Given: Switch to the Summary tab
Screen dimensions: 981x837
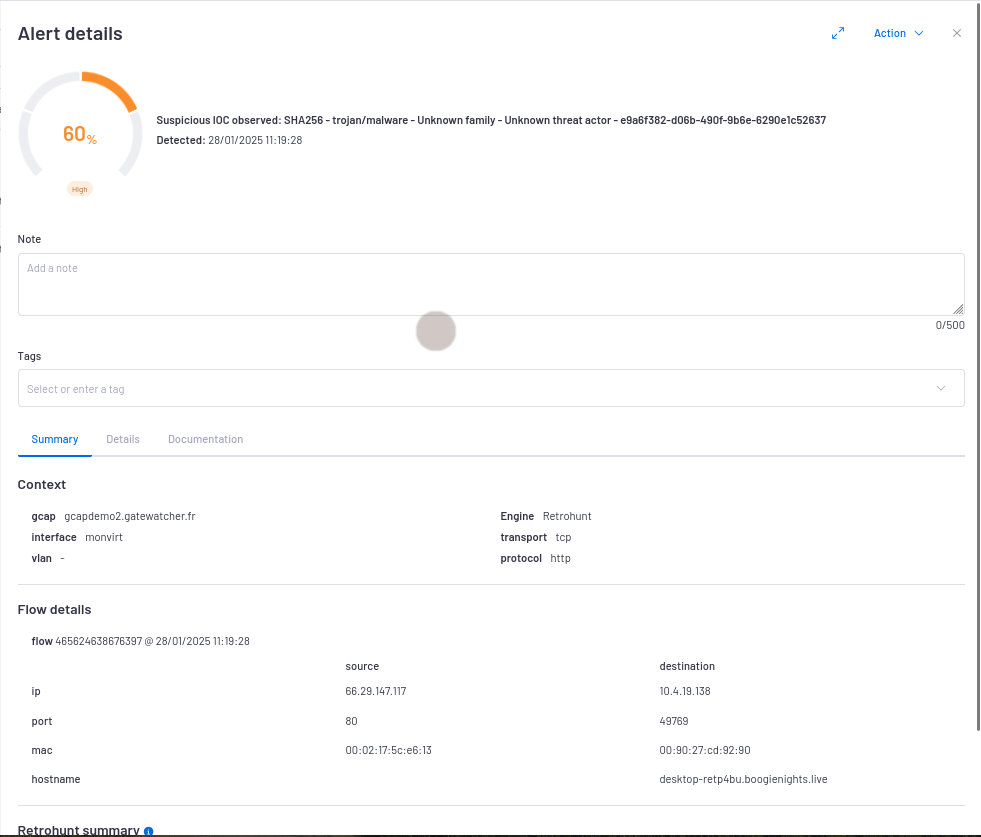Looking at the screenshot, I should pyautogui.click(x=54, y=439).
